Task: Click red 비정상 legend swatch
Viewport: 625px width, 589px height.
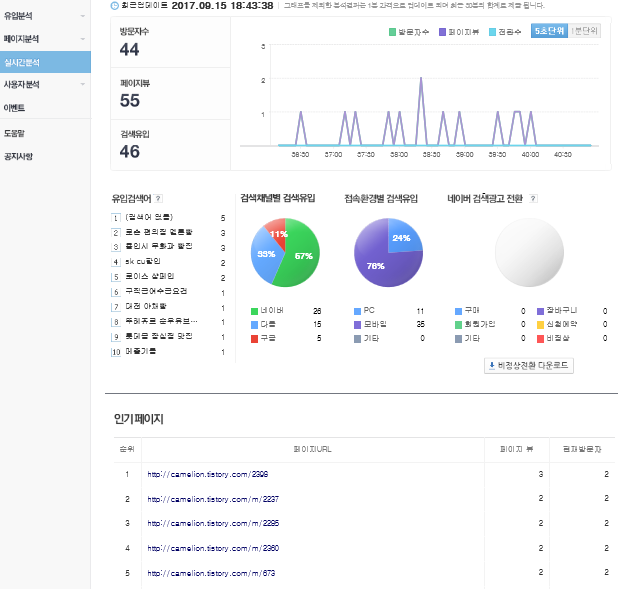Action: click(540, 339)
